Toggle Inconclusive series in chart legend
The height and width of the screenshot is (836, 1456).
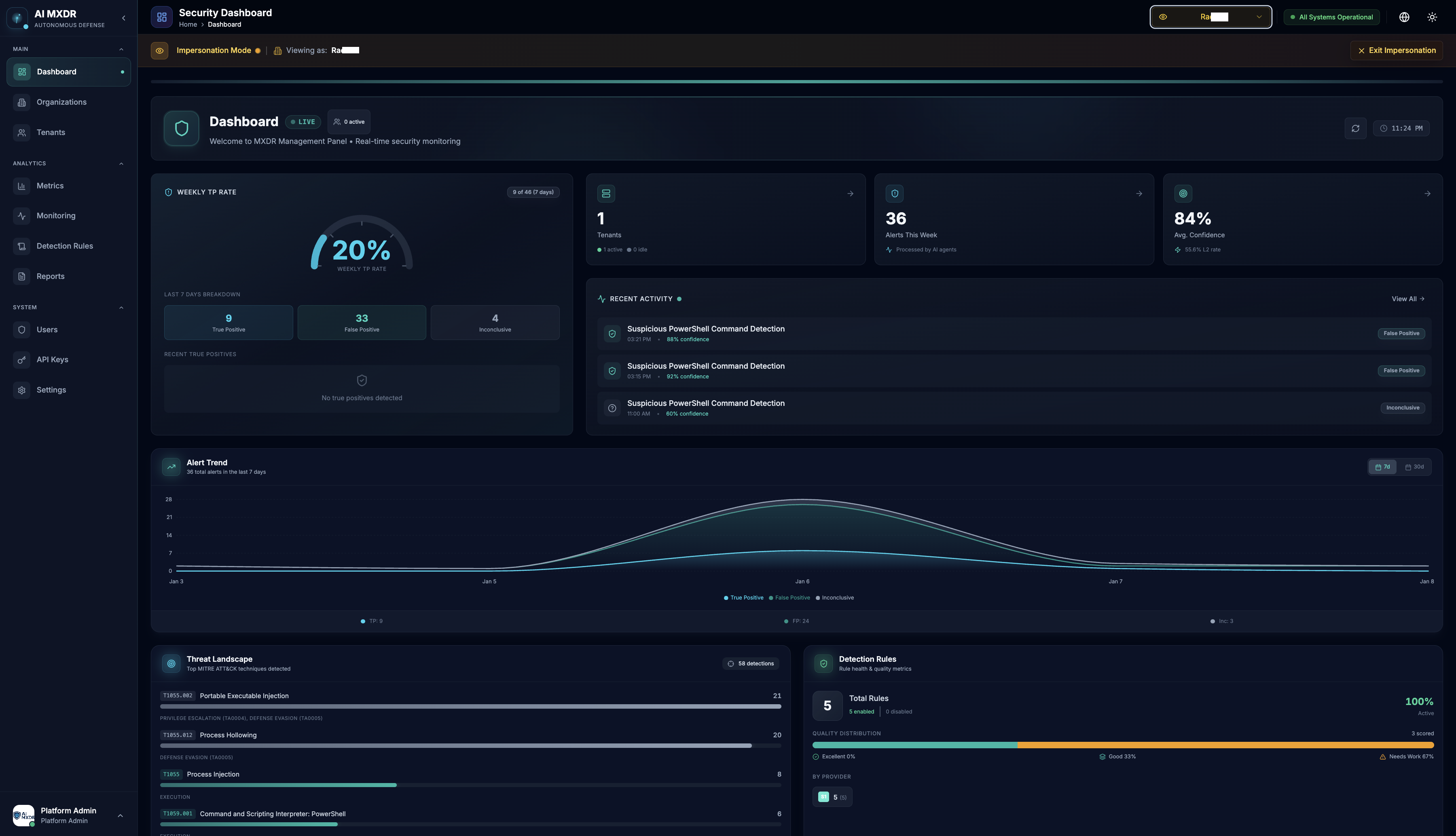pyautogui.click(x=834, y=598)
